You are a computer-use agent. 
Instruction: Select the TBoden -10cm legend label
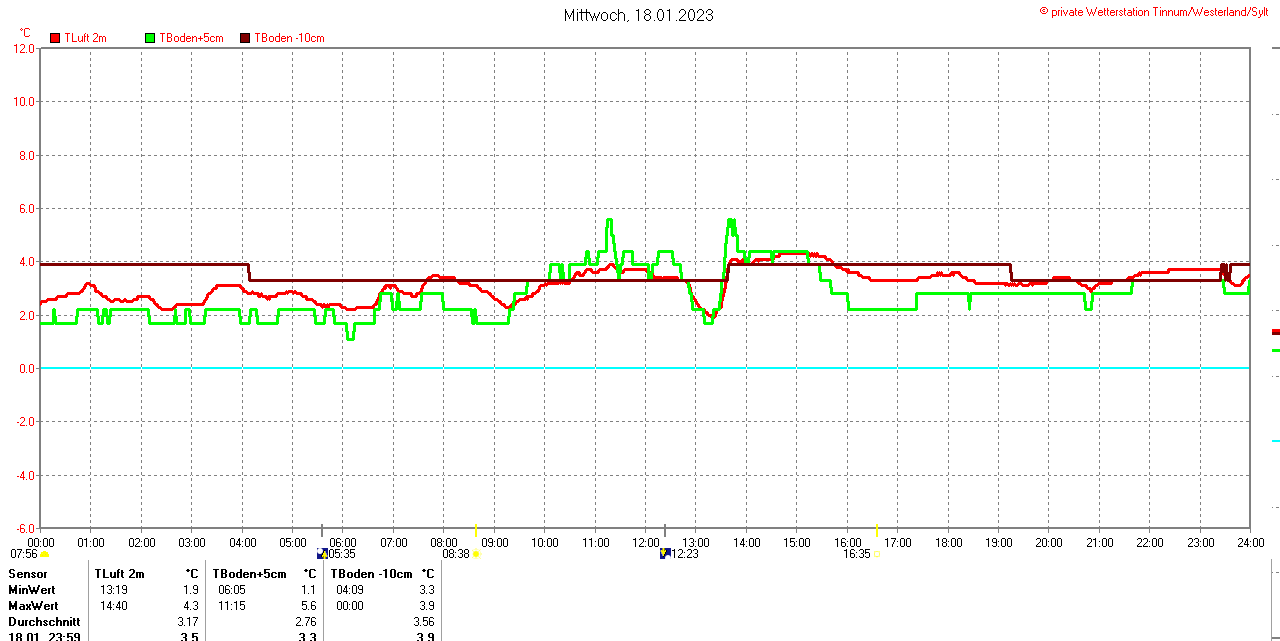(x=289, y=38)
